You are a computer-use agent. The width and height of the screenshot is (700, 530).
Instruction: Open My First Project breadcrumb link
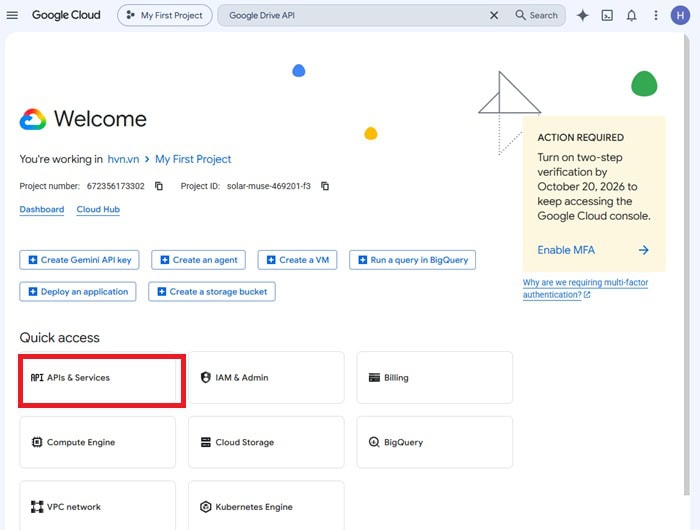193,159
